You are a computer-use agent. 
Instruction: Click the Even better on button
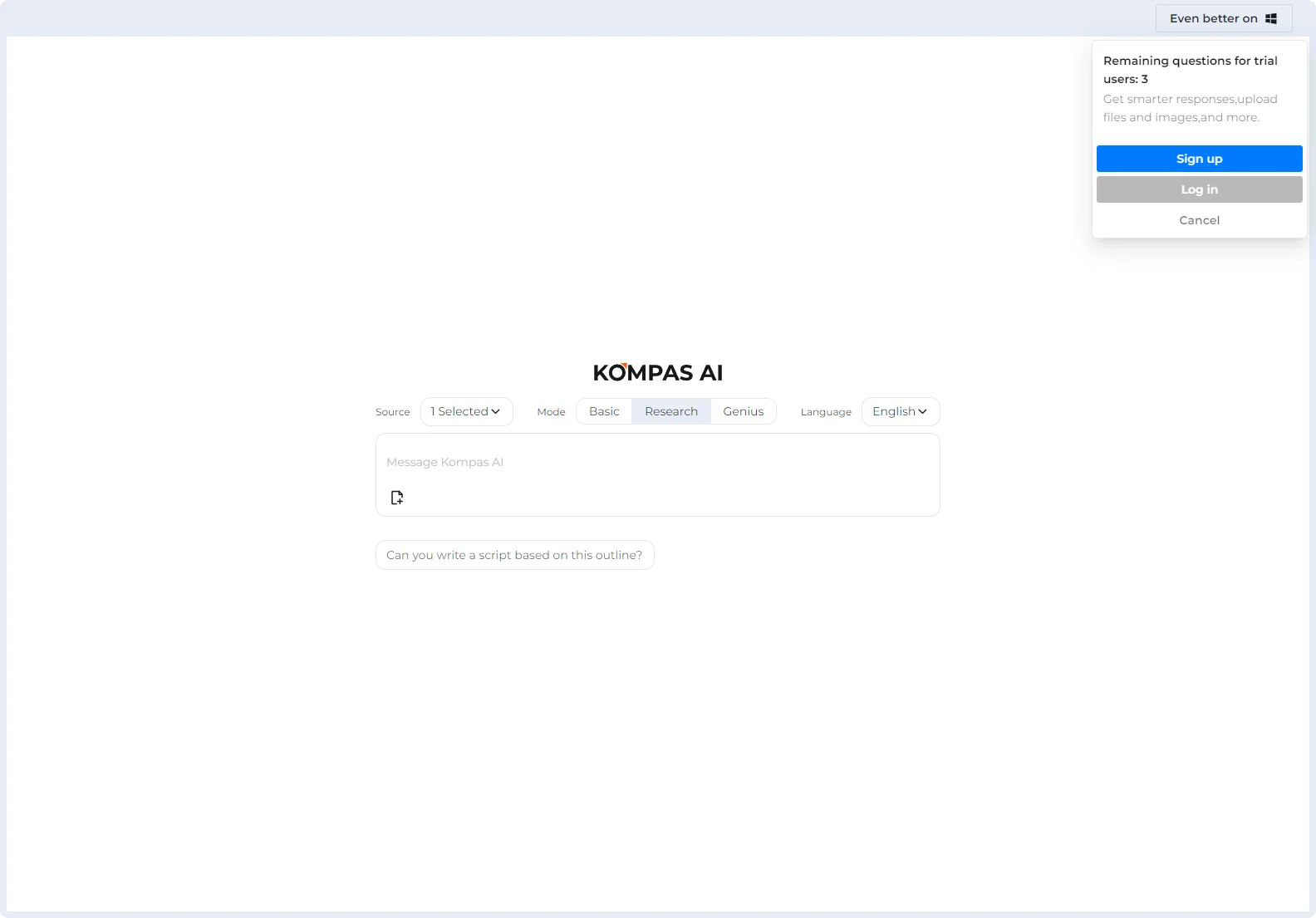click(1223, 18)
